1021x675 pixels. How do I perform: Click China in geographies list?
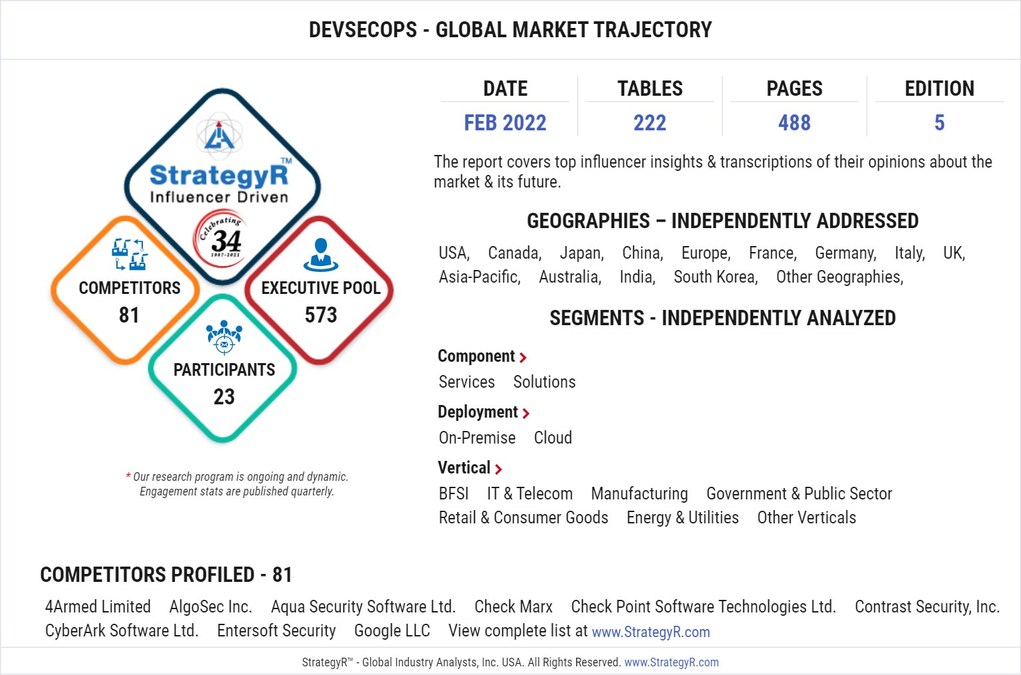pos(643,253)
